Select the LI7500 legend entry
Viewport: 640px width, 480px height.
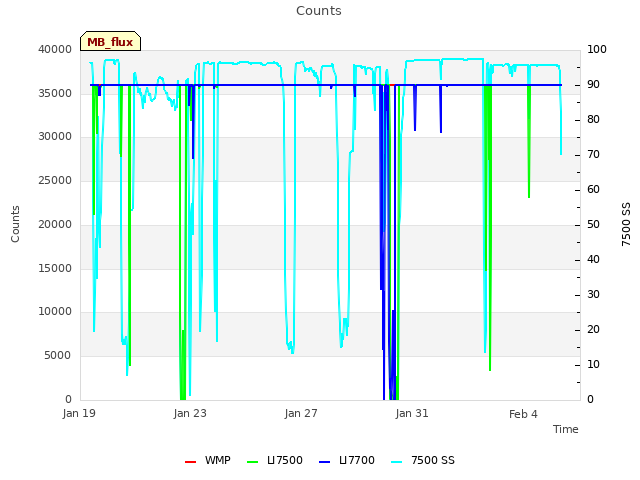coord(275,460)
